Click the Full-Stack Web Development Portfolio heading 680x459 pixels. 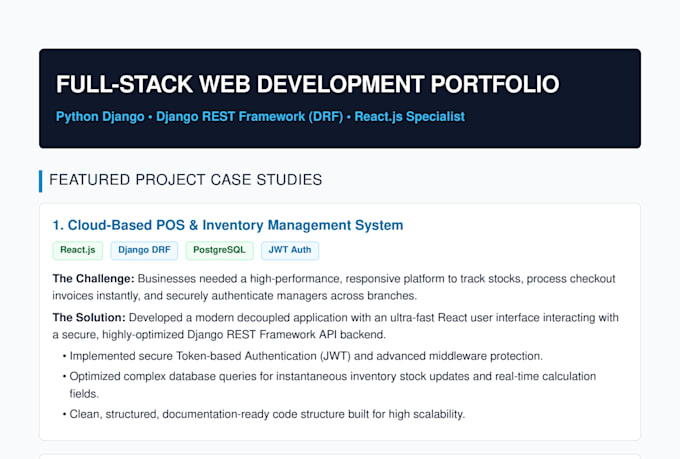[x=307, y=84]
